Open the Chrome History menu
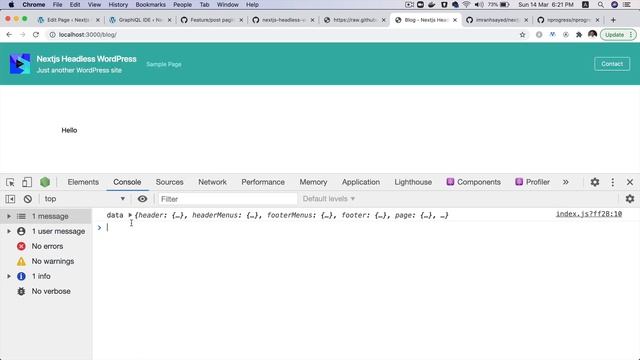 pos(118,5)
